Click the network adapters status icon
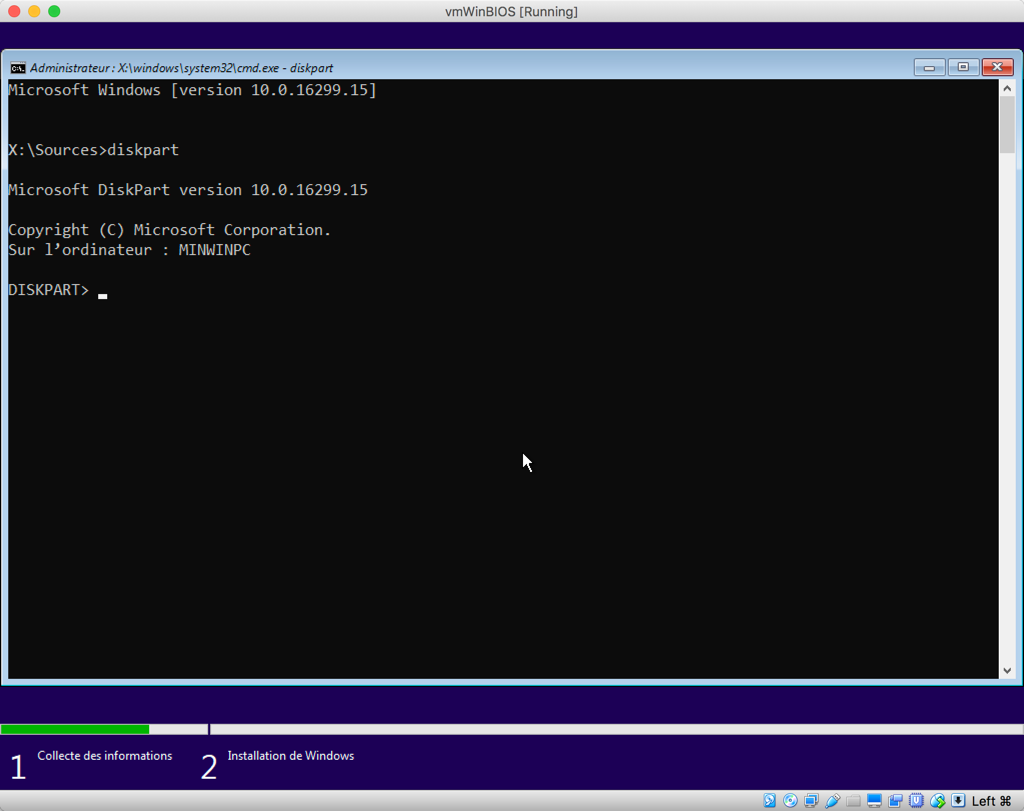This screenshot has width=1024, height=811. click(x=811, y=801)
